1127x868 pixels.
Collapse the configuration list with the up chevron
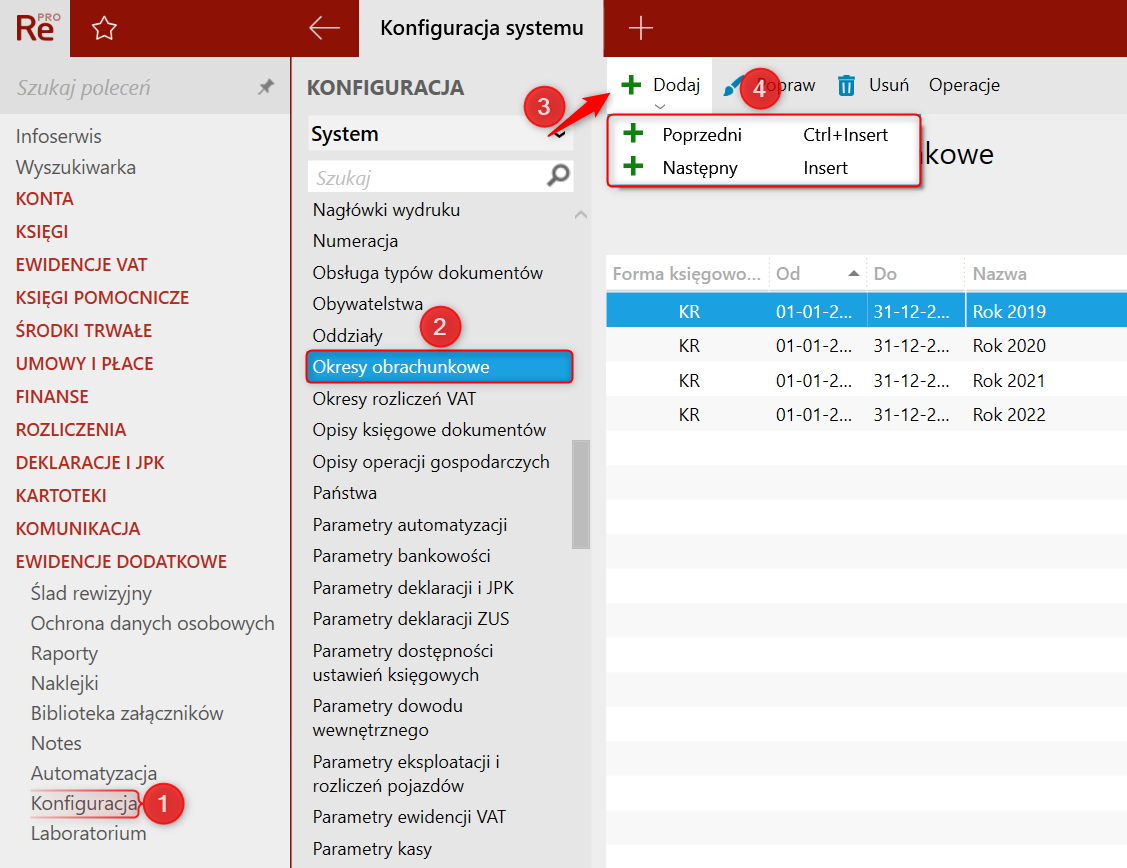(581, 214)
